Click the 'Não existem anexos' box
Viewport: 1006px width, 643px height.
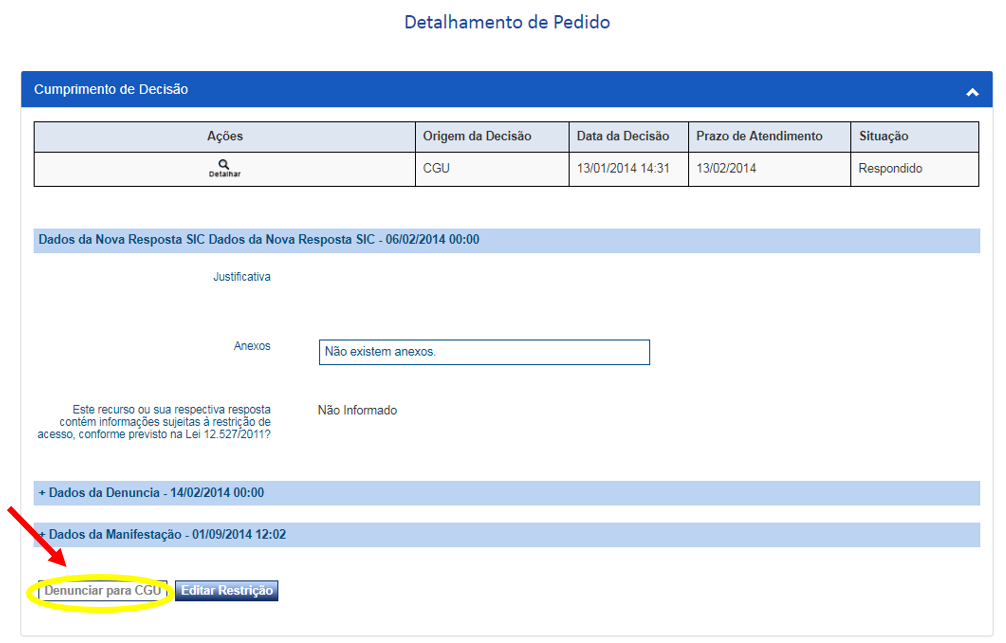484,352
